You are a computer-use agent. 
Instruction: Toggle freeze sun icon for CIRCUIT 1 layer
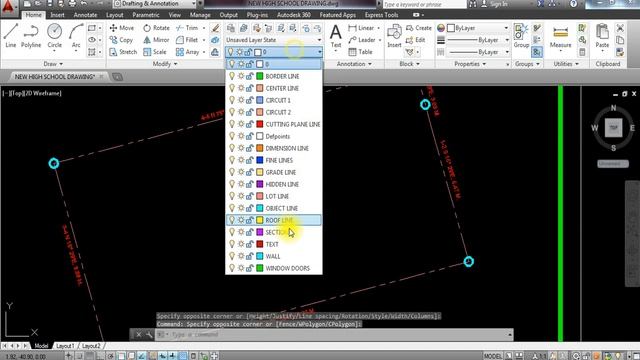pyautogui.click(x=241, y=100)
